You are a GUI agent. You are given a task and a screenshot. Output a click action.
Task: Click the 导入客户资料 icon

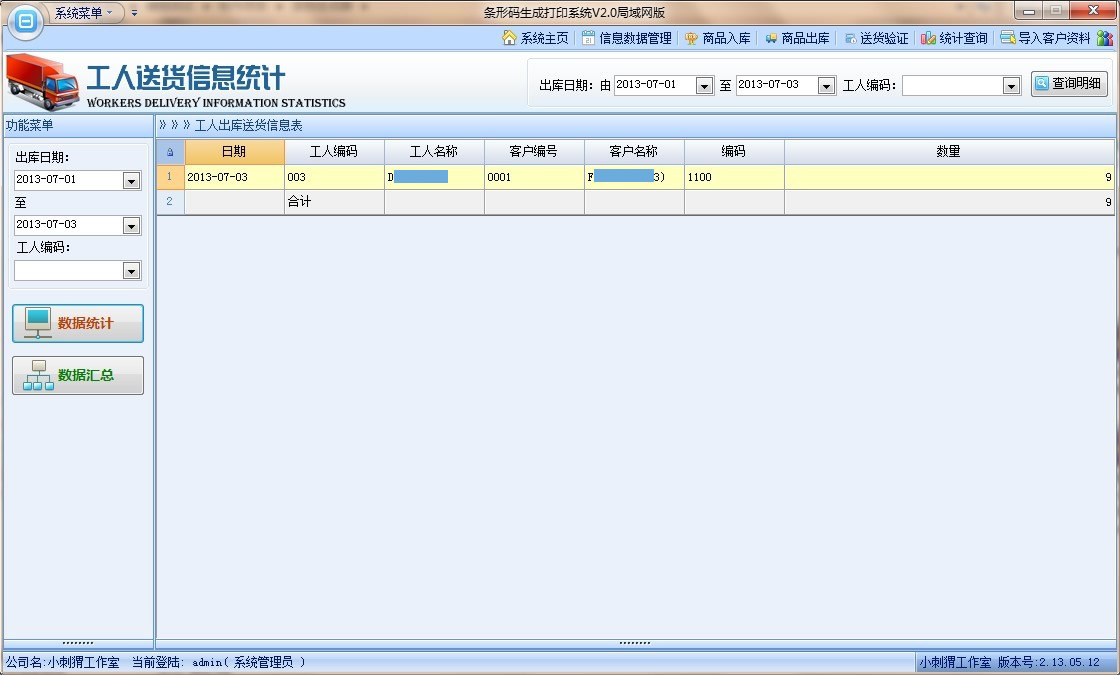pyautogui.click(x=1008, y=37)
